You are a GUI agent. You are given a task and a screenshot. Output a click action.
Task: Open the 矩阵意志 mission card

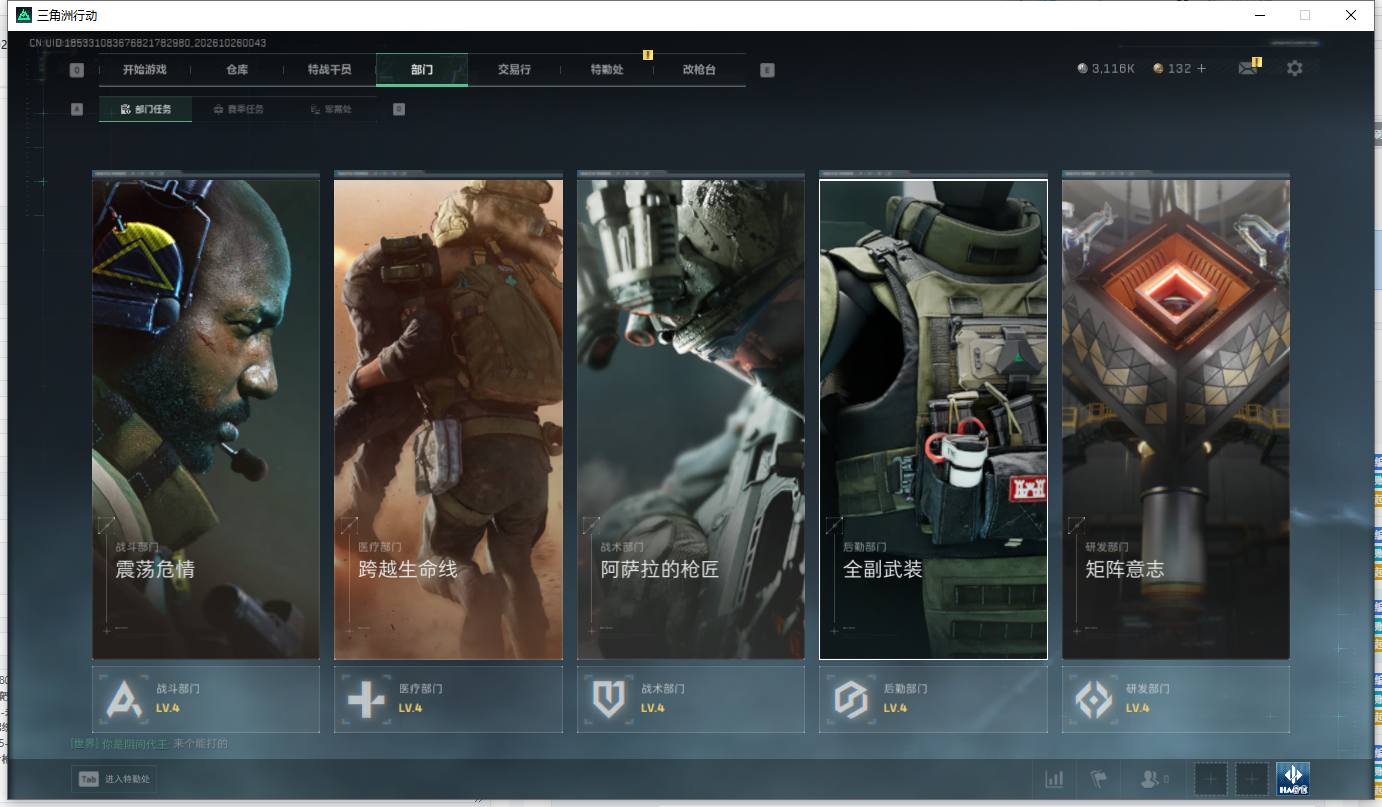click(x=1176, y=418)
